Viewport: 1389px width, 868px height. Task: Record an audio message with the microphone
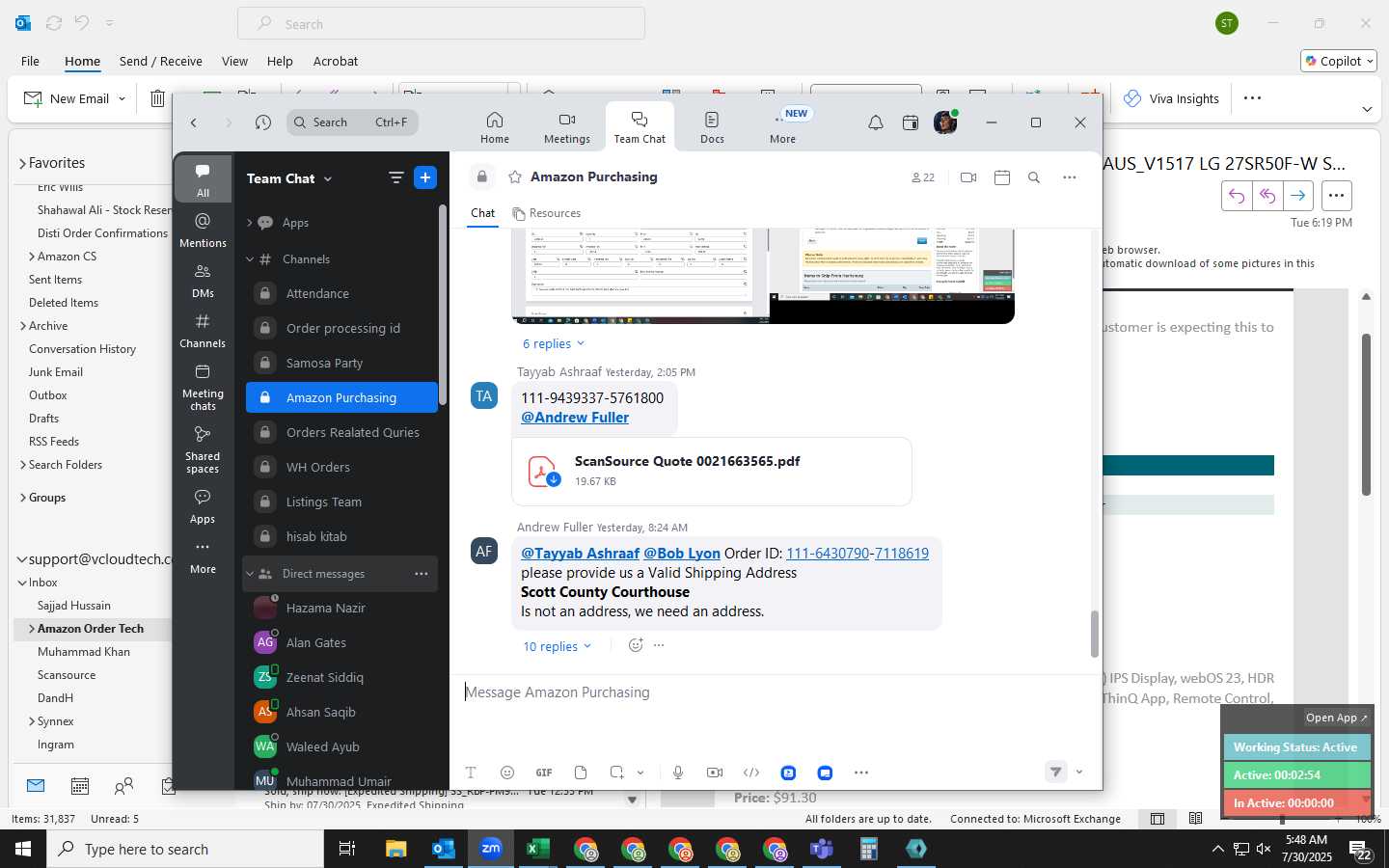pyautogui.click(x=678, y=773)
